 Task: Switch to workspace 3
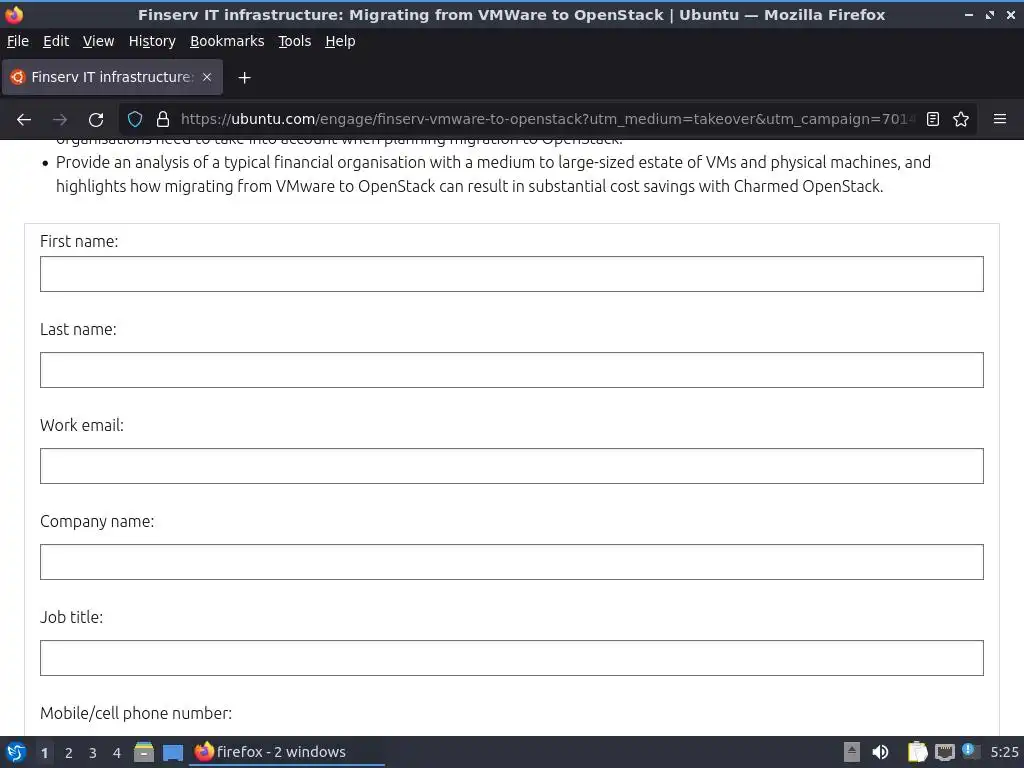tap(93, 753)
